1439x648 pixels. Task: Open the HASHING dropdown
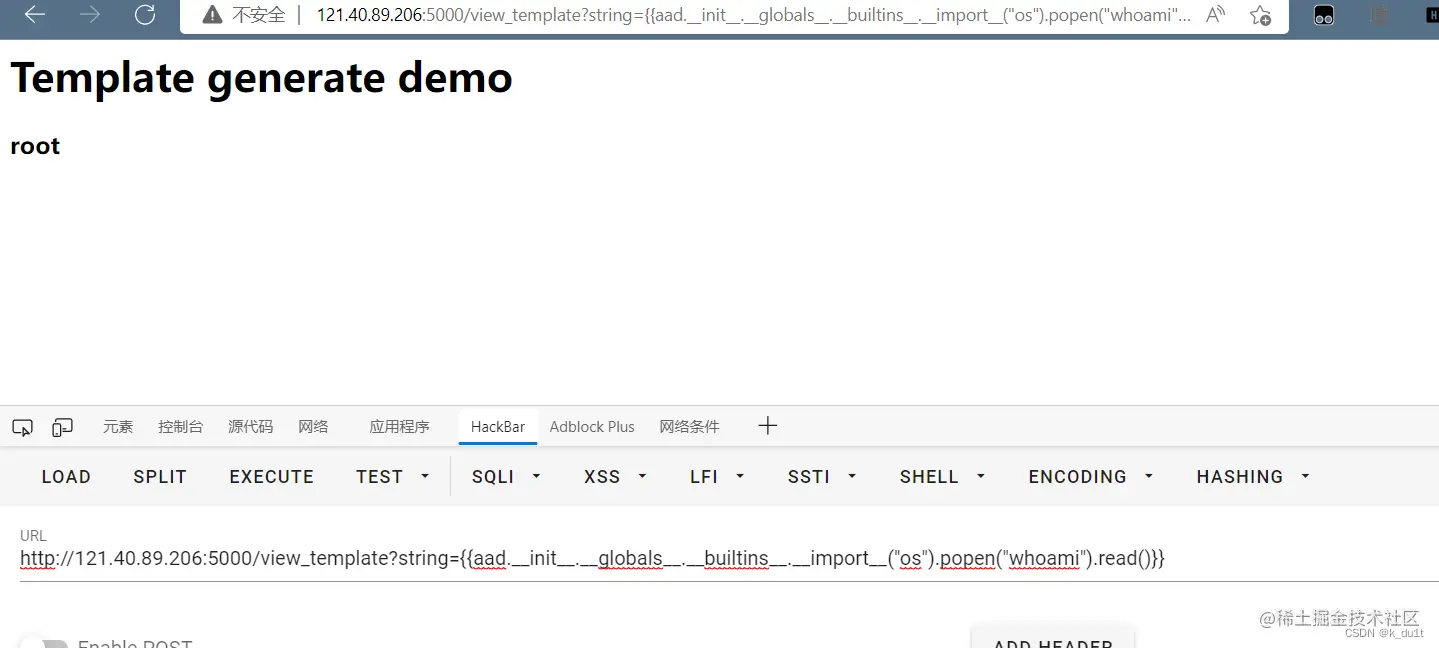tap(1253, 477)
